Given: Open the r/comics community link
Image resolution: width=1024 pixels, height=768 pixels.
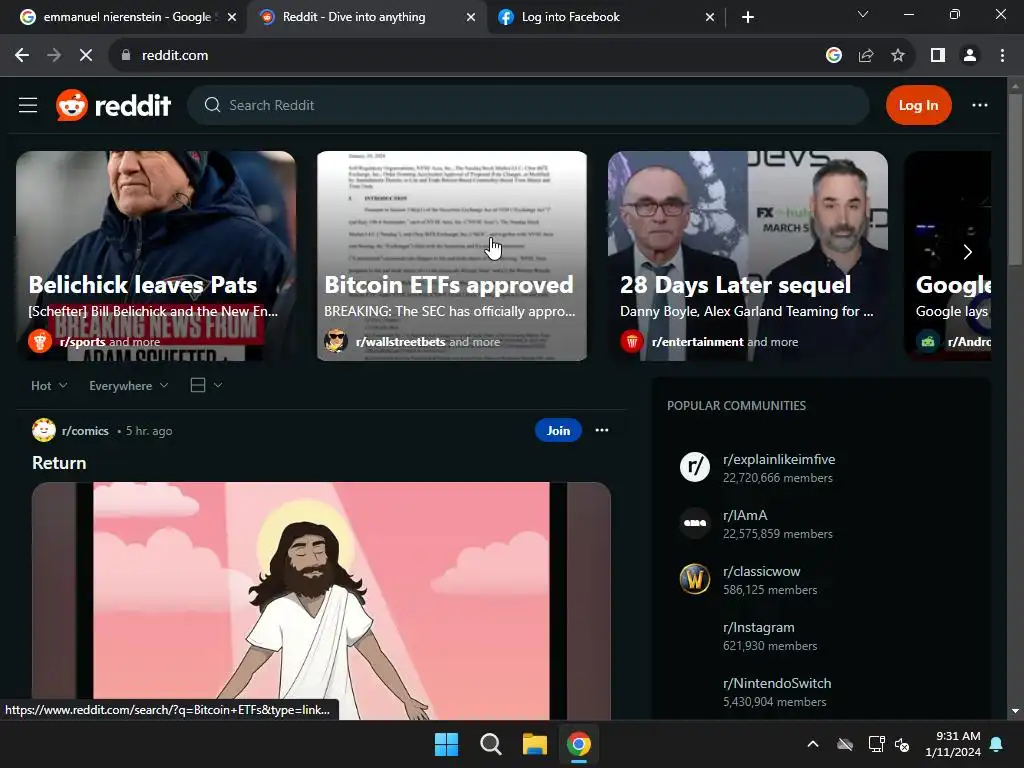Looking at the screenshot, I should tap(85, 430).
